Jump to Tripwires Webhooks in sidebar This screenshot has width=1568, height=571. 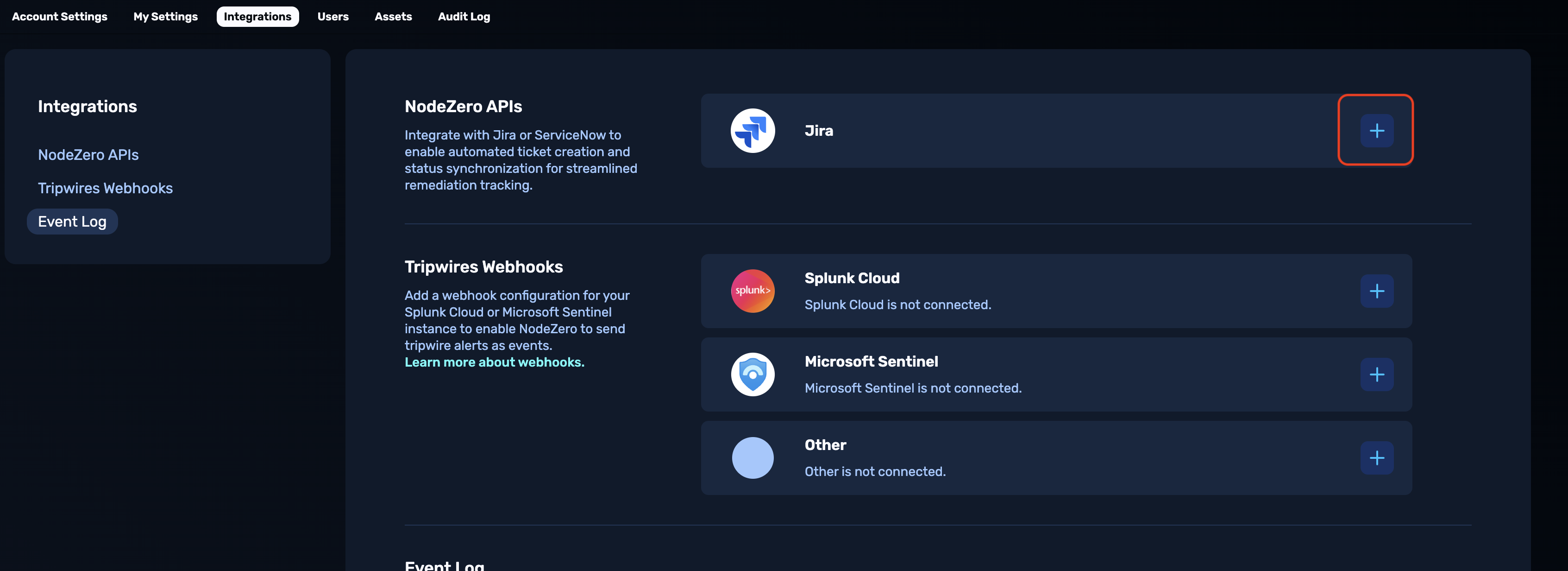[x=105, y=188]
